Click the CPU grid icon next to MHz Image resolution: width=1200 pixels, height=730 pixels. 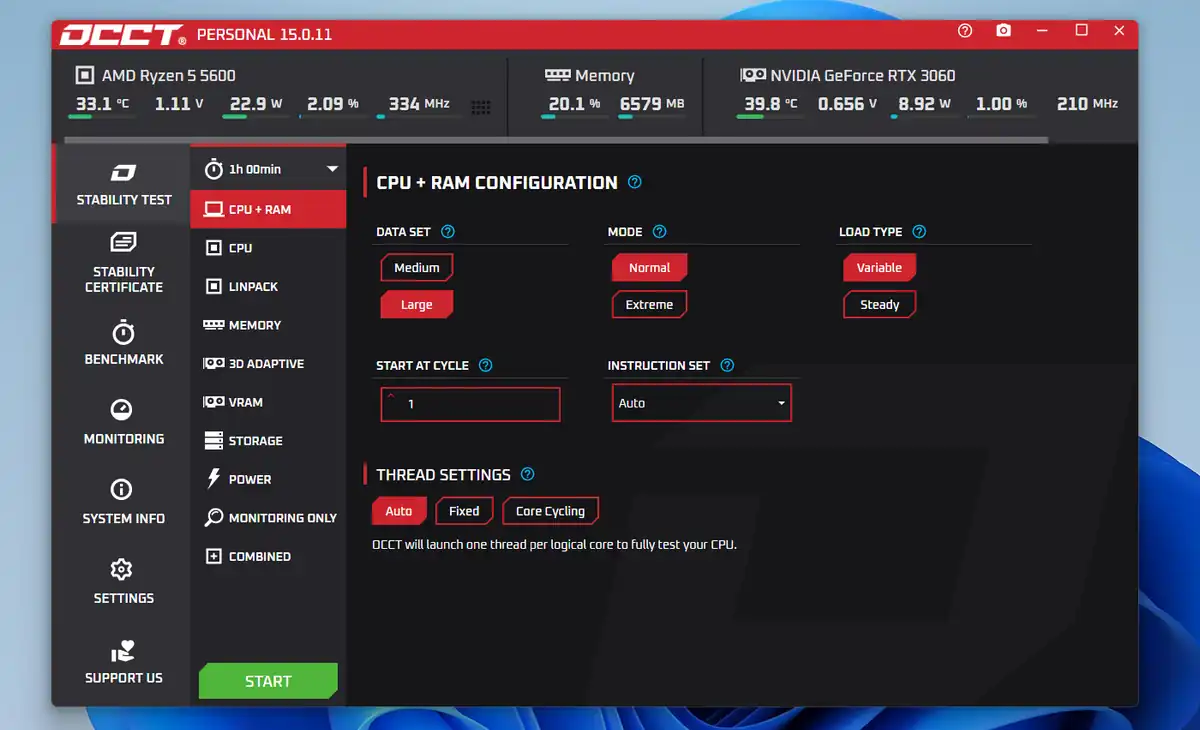pyautogui.click(x=480, y=107)
